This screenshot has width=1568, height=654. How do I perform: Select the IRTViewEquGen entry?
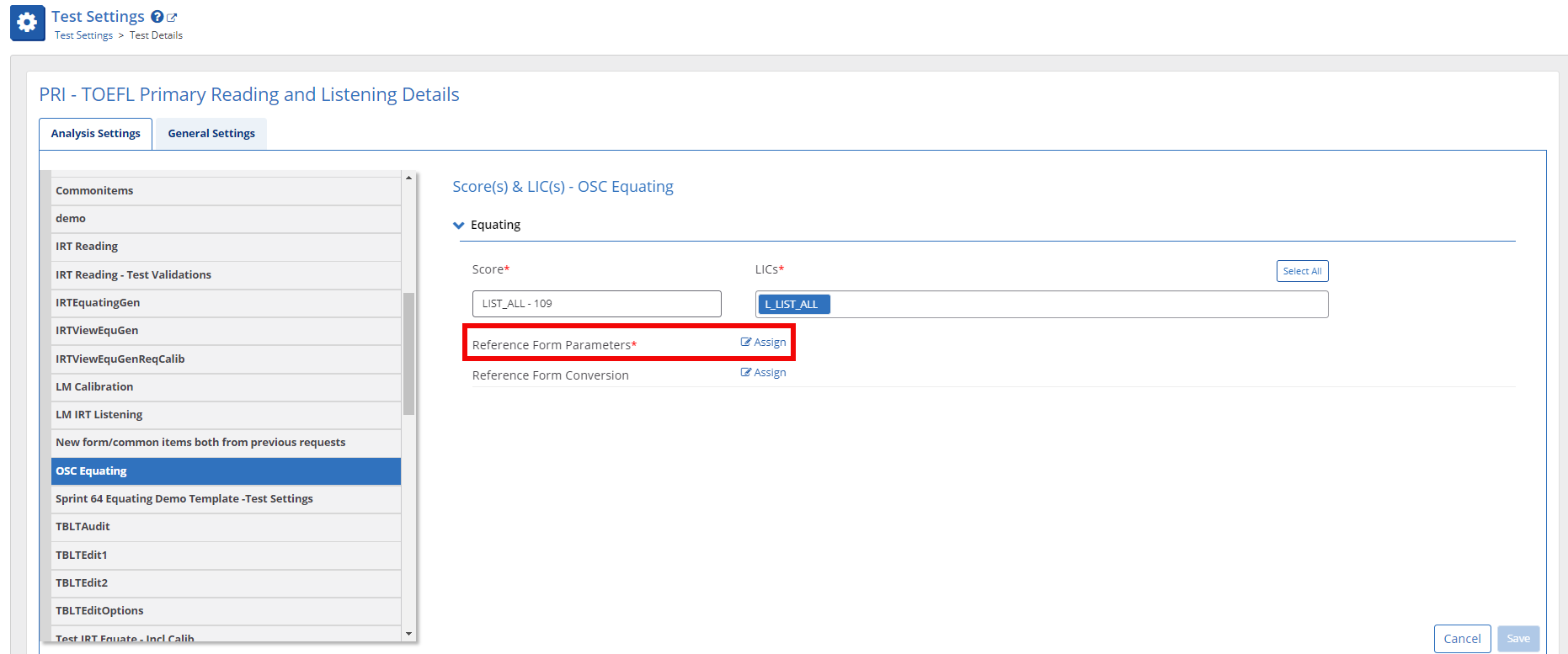click(226, 331)
